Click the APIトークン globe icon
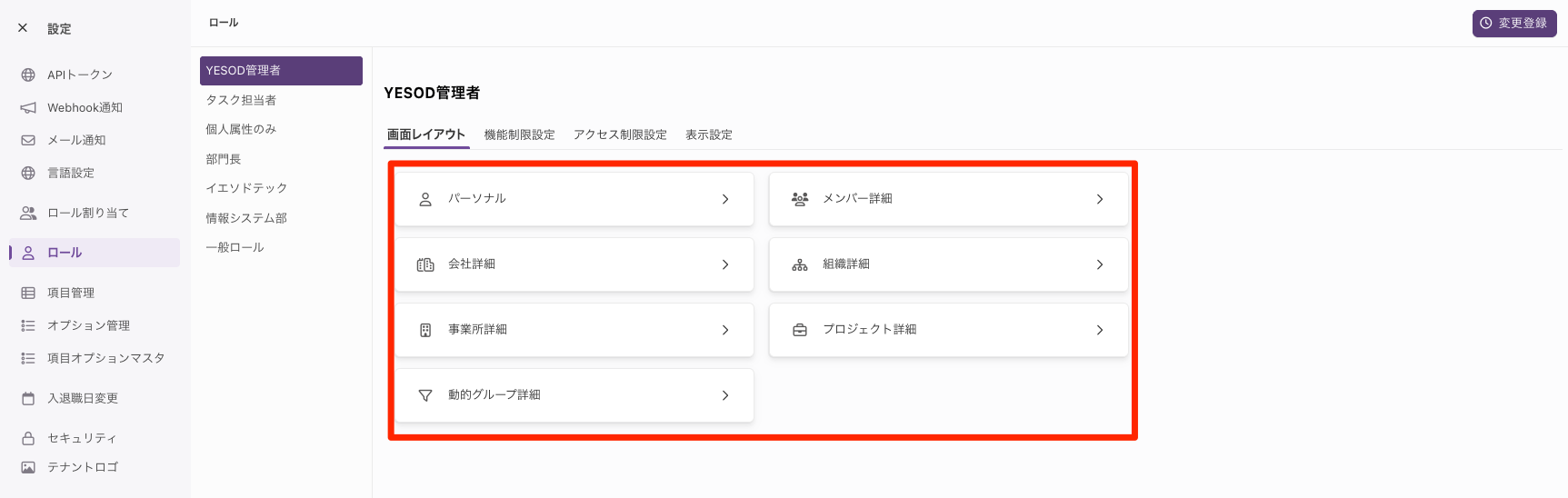1568x498 pixels. pos(28,75)
